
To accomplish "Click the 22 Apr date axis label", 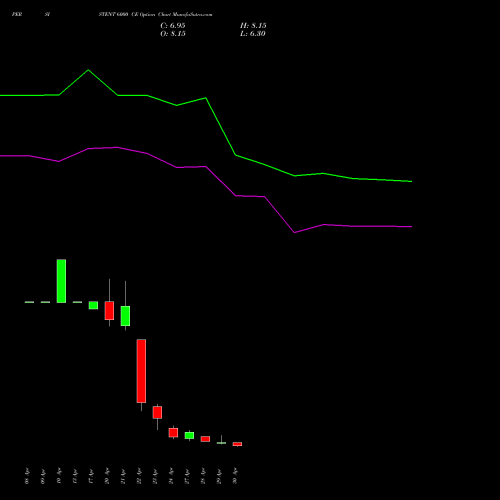I will click(x=139, y=476).
